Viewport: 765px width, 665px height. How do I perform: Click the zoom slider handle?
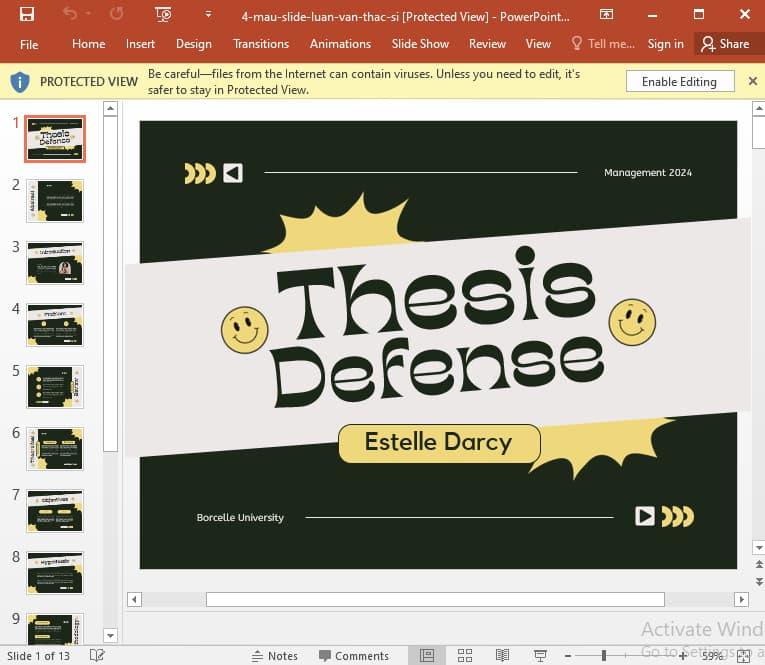(603, 656)
